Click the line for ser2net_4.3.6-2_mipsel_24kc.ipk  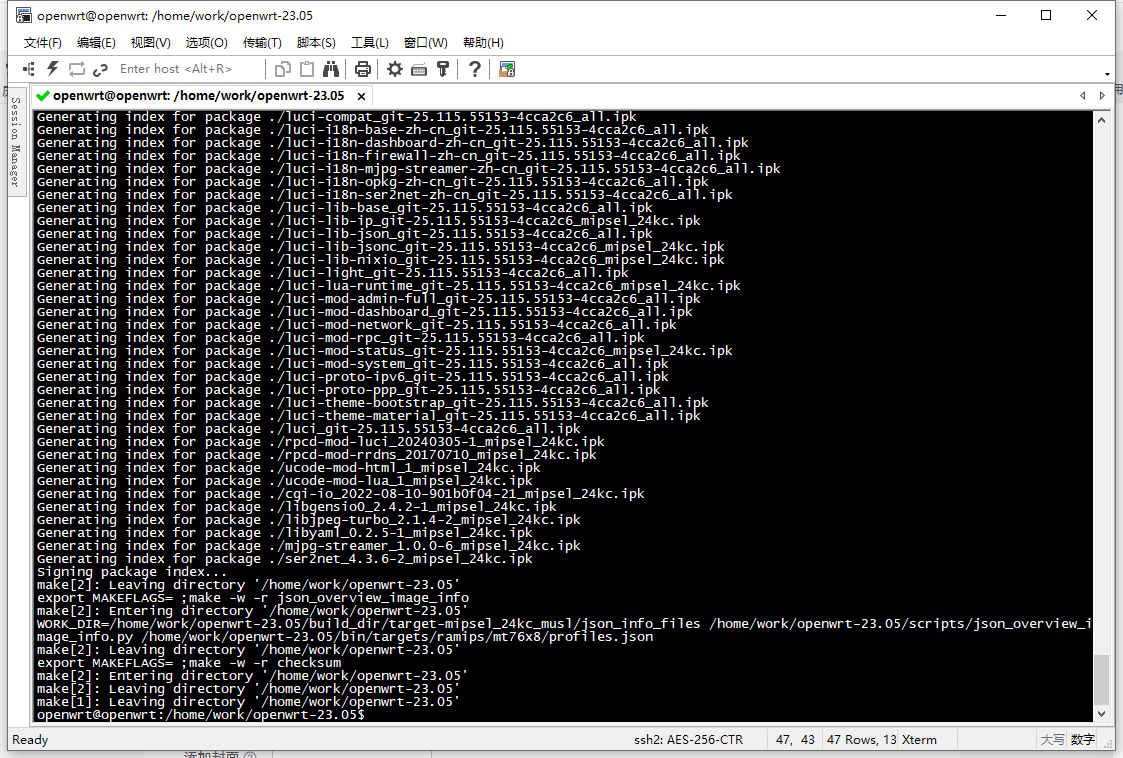(x=284, y=559)
